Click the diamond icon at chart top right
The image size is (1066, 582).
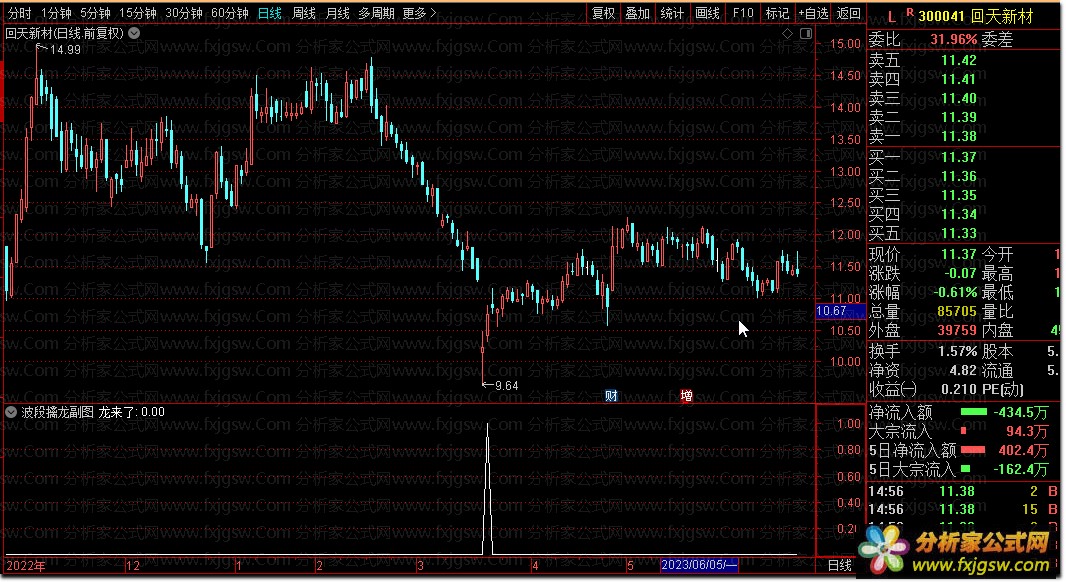pyautogui.click(x=787, y=33)
